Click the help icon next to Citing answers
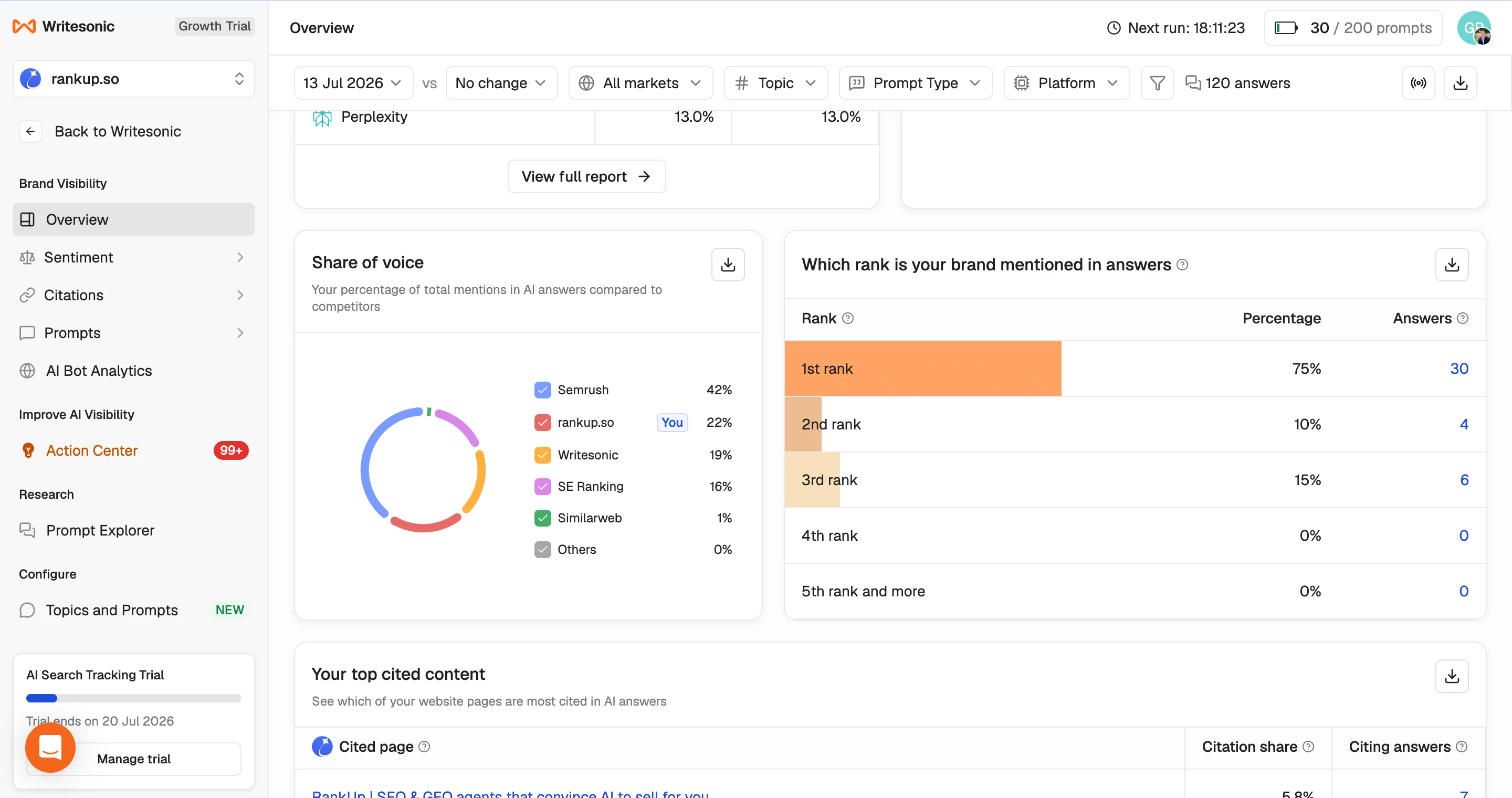The height and width of the screenshot is (798, 1512). coord(1462,747)
